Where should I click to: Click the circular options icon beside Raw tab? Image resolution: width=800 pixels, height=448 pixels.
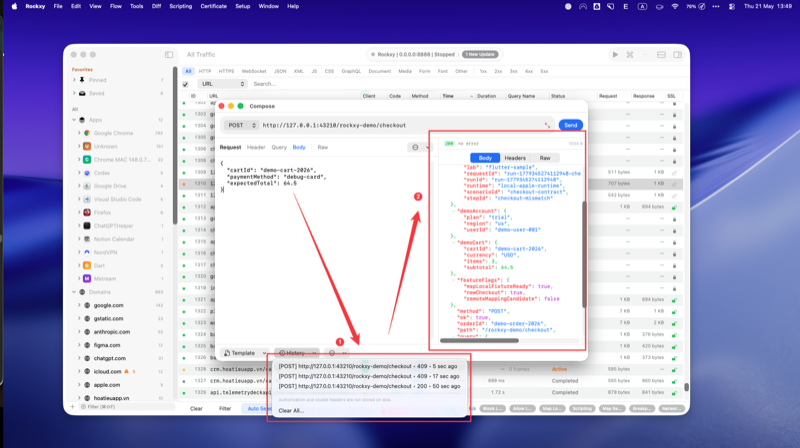(x=415, y=147)
